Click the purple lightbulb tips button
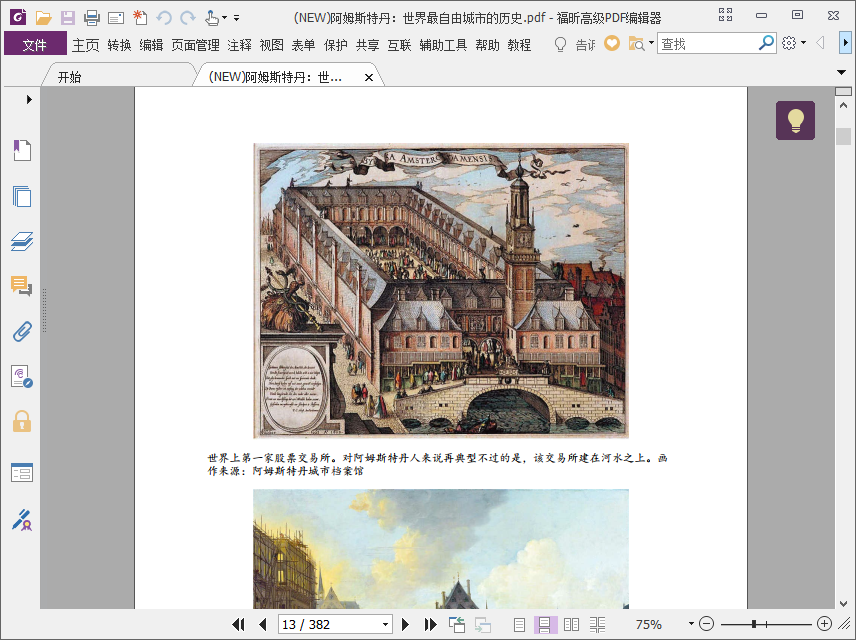Screen dimensions: 856x640 (795, 120)
